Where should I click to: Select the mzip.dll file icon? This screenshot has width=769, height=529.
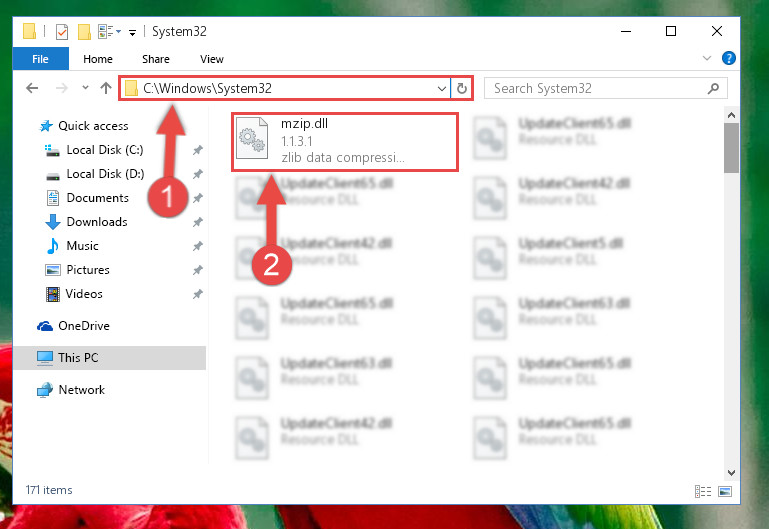tap(252, 138)
